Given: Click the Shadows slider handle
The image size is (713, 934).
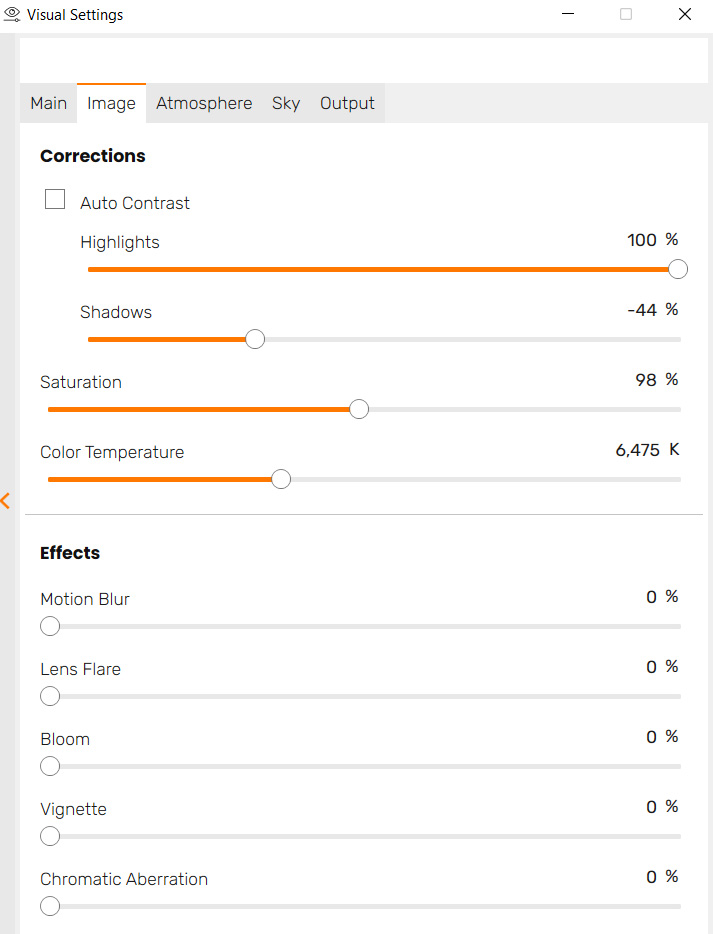Looking at the screenshot, I should (255, 339).
